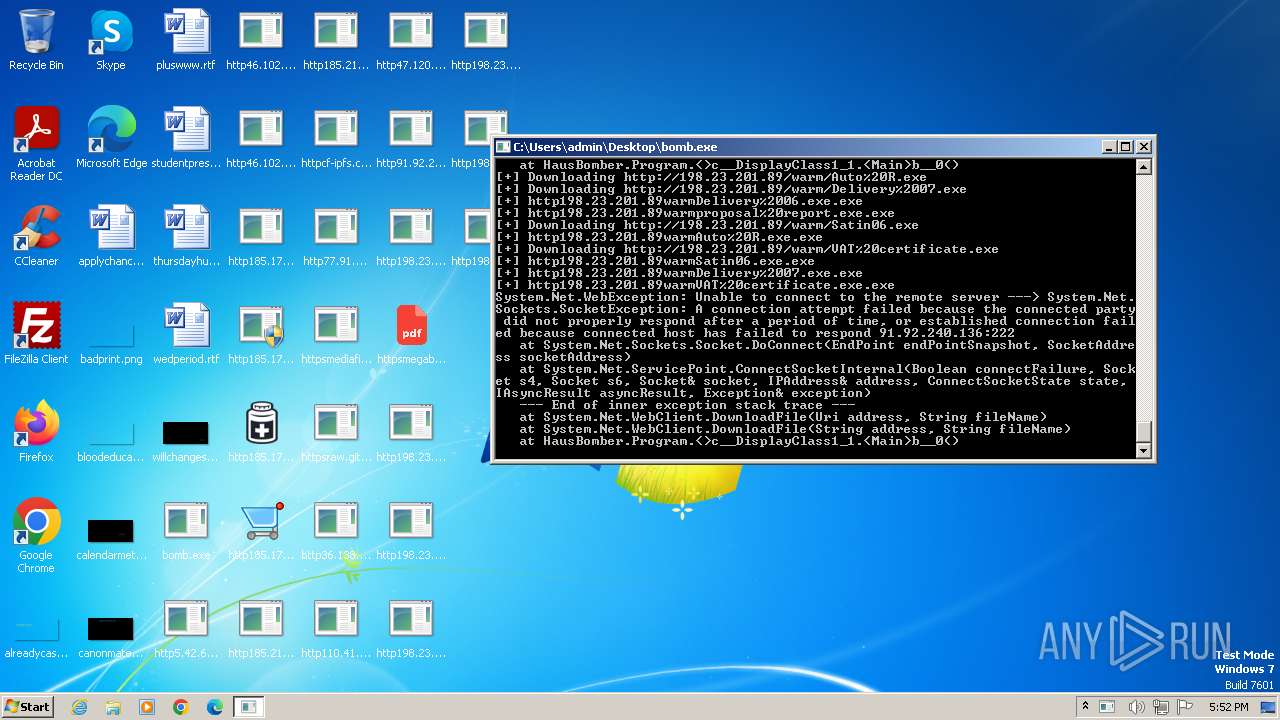
Task: Select the http5.42.6 file icon
Action: coord(186,628)
